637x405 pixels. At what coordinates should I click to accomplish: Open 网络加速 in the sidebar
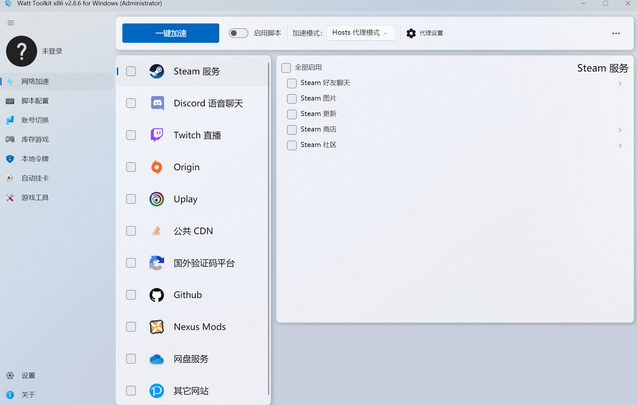57,81
